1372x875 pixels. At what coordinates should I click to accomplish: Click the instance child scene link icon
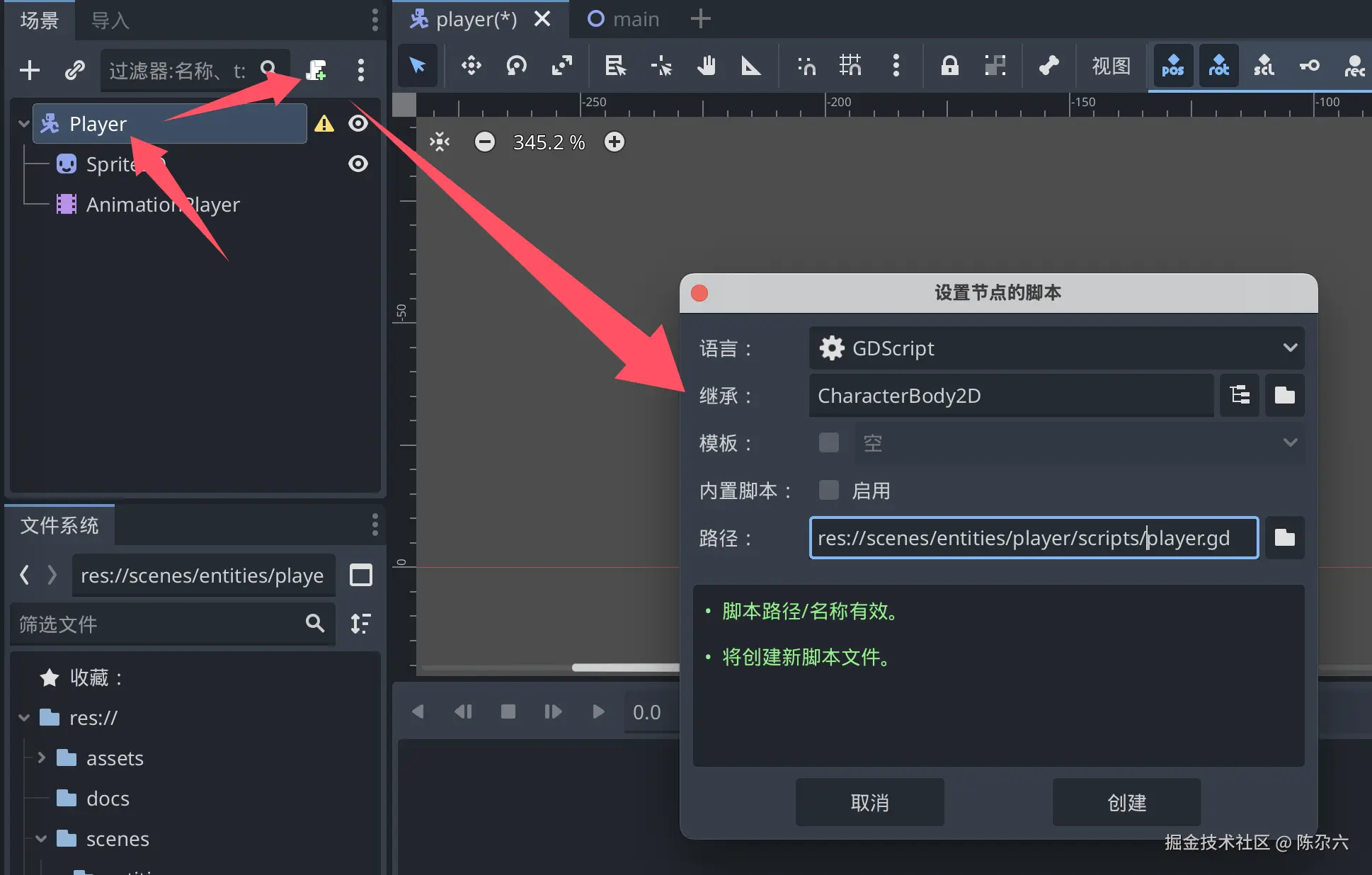(x=74, y=69)
